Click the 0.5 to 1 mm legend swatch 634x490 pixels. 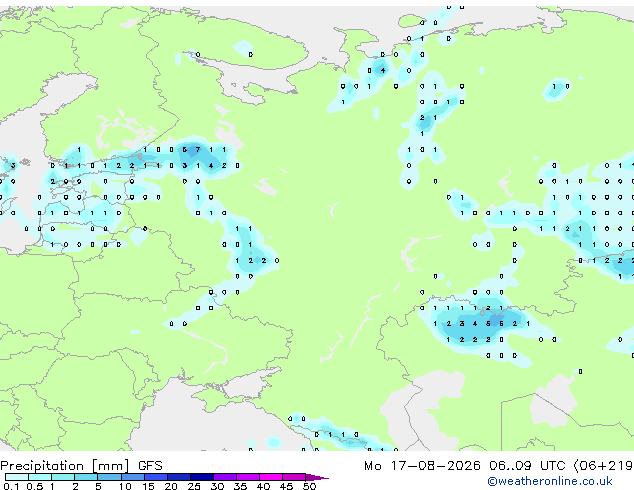click(40, 477)
